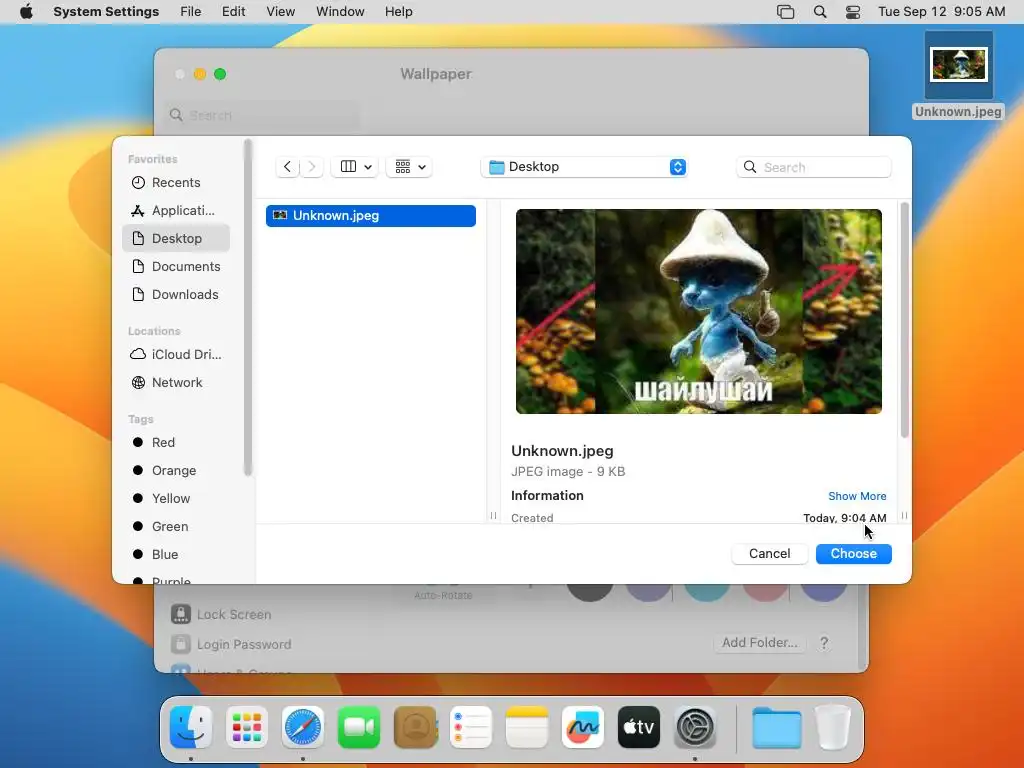1024x768 pixels.
Task: Open Apple TV from the Dock
Action: click(639, 727)
